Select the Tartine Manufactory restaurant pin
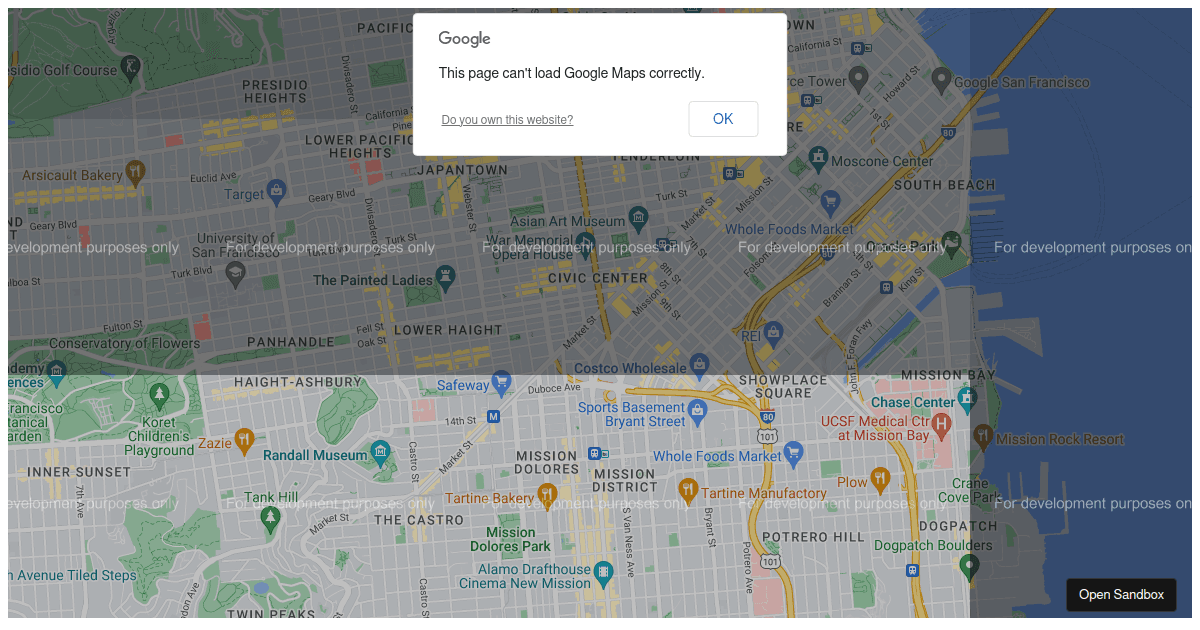This screenshot has height=630, width=1200. 688,490
